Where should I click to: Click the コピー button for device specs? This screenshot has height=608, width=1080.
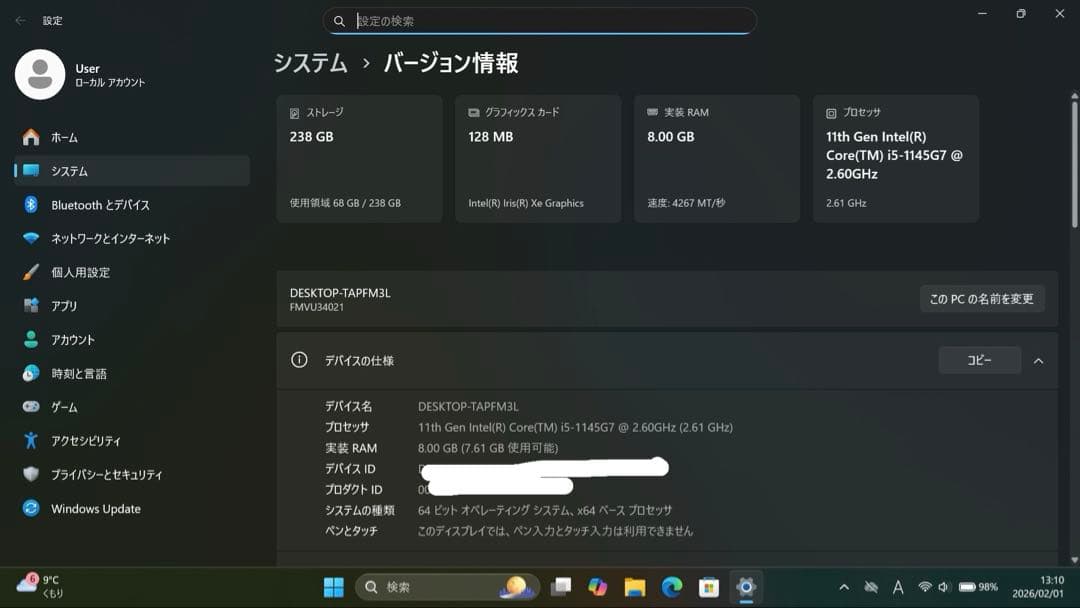[979, 360]
